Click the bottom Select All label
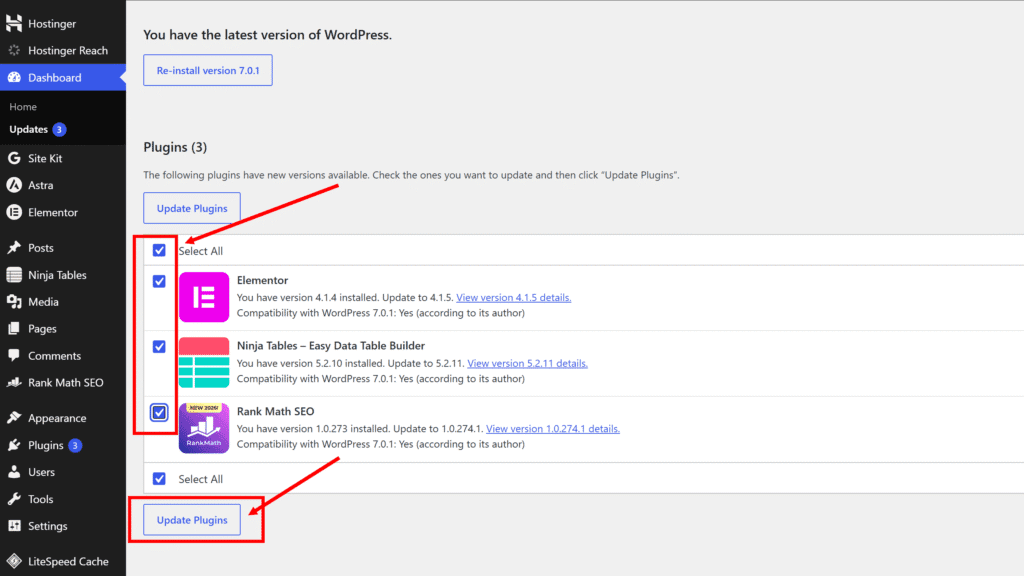The image size is (1024, 576). (x=200, y=479)
